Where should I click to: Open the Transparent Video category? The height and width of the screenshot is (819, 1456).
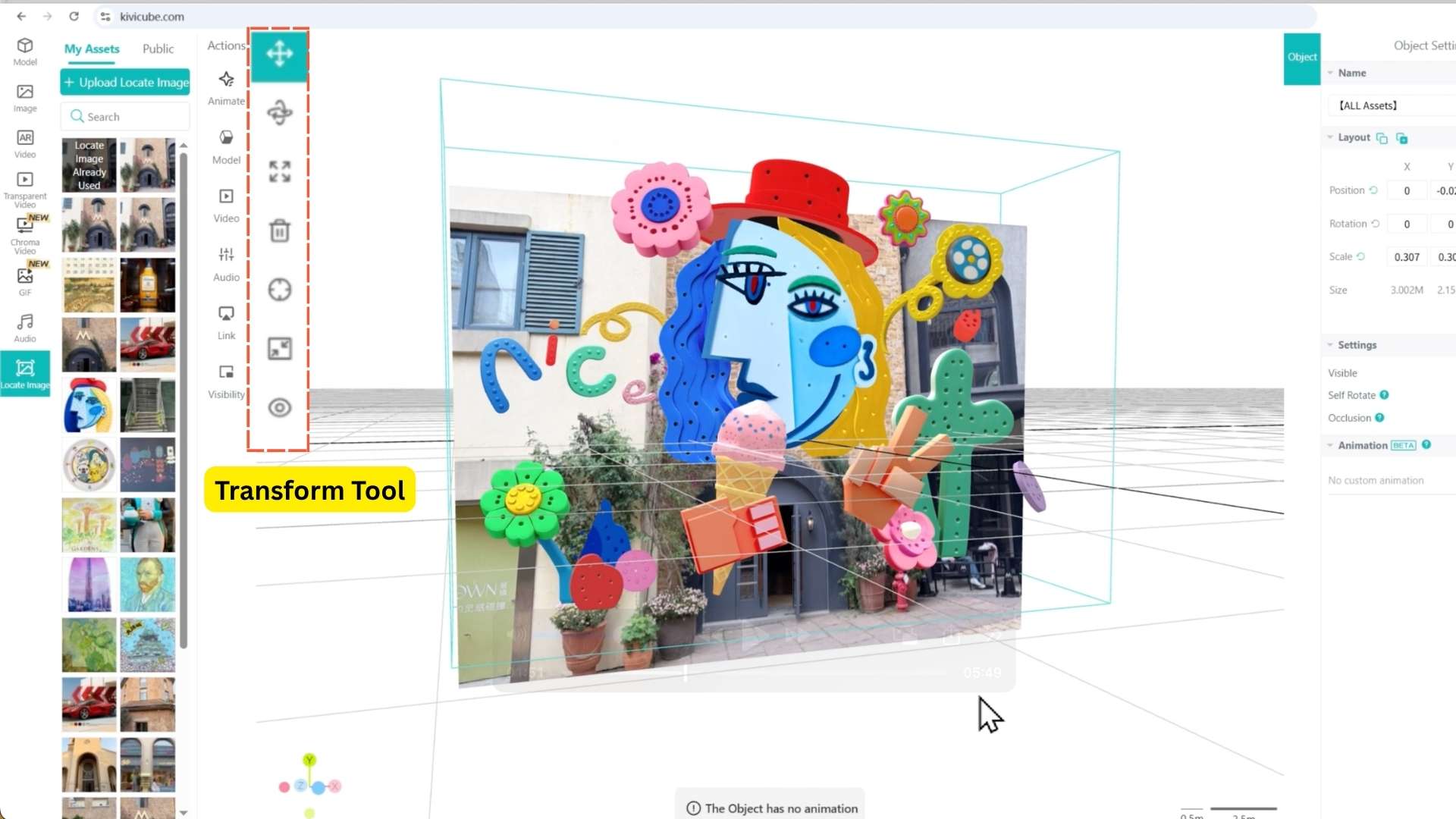(x=25, y=190)
